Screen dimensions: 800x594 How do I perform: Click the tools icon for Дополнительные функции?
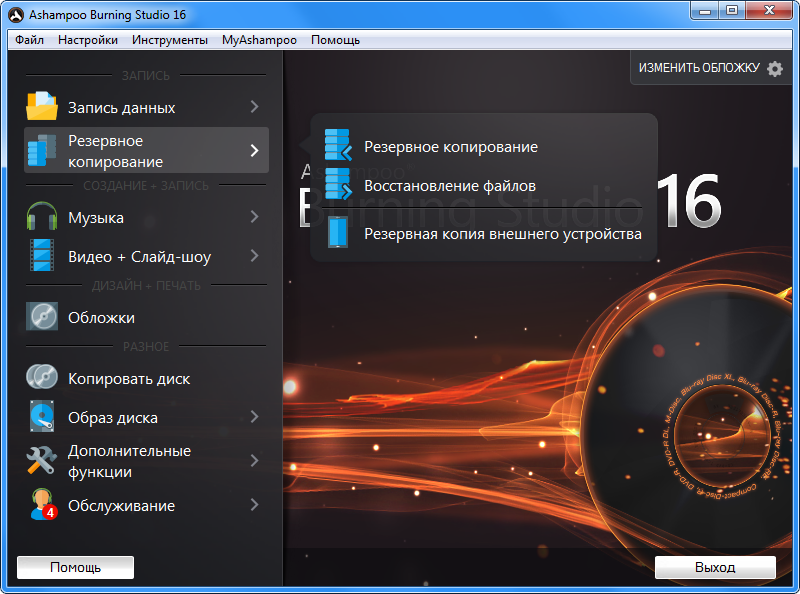coord(42,460)
